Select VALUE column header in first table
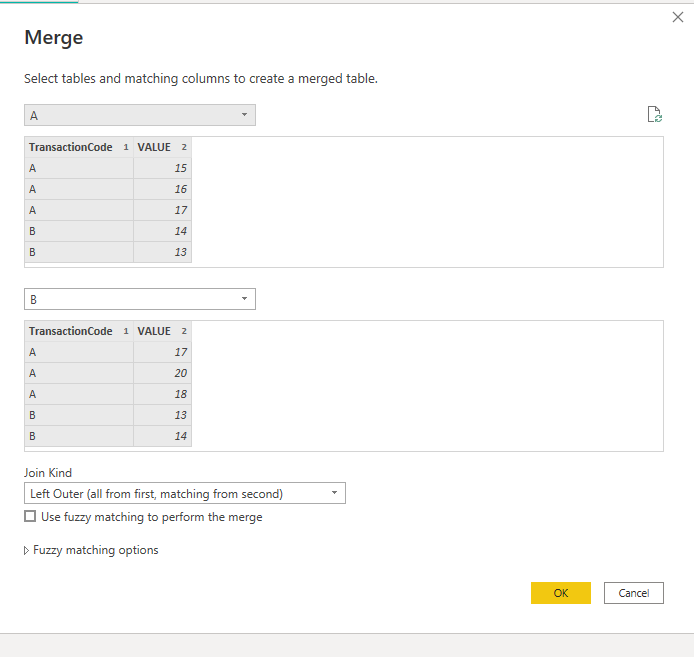 (162, 147)
